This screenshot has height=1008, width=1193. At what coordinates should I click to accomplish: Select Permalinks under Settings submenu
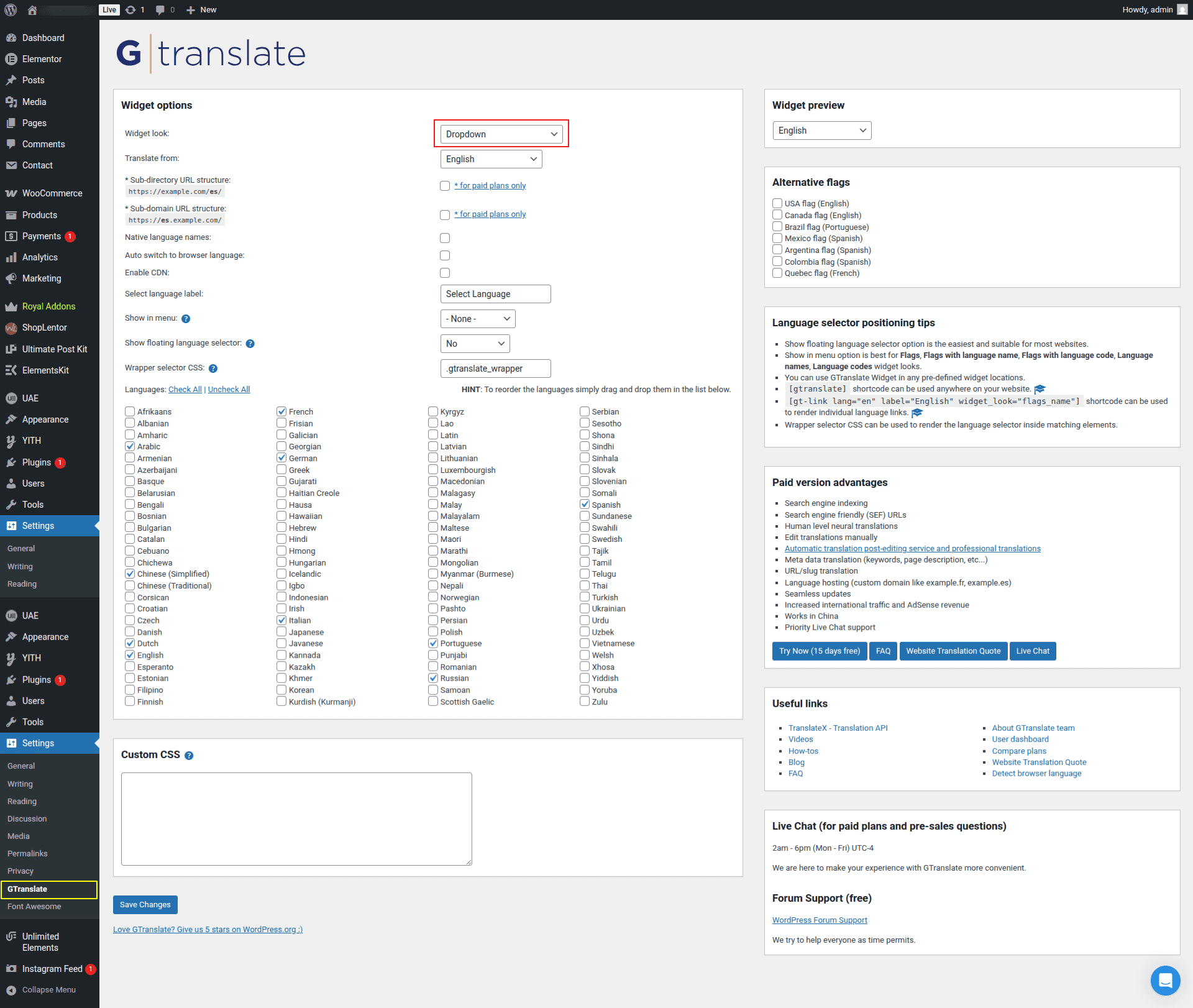(x=27, y=853)
